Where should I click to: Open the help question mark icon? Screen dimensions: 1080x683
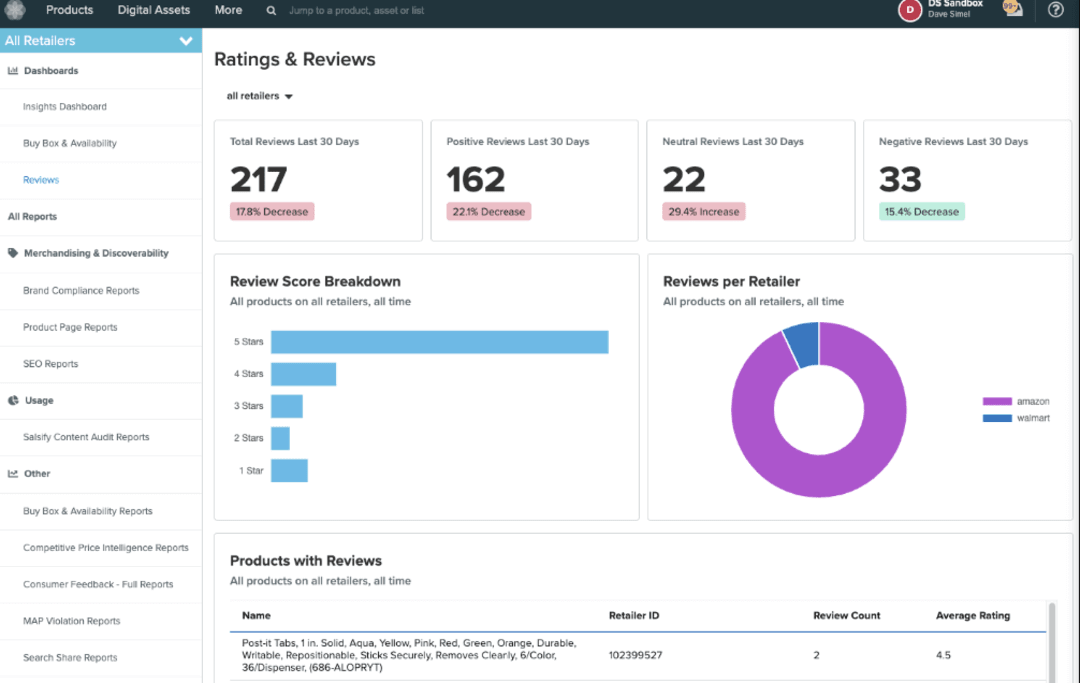click(x=1055, y=10)
